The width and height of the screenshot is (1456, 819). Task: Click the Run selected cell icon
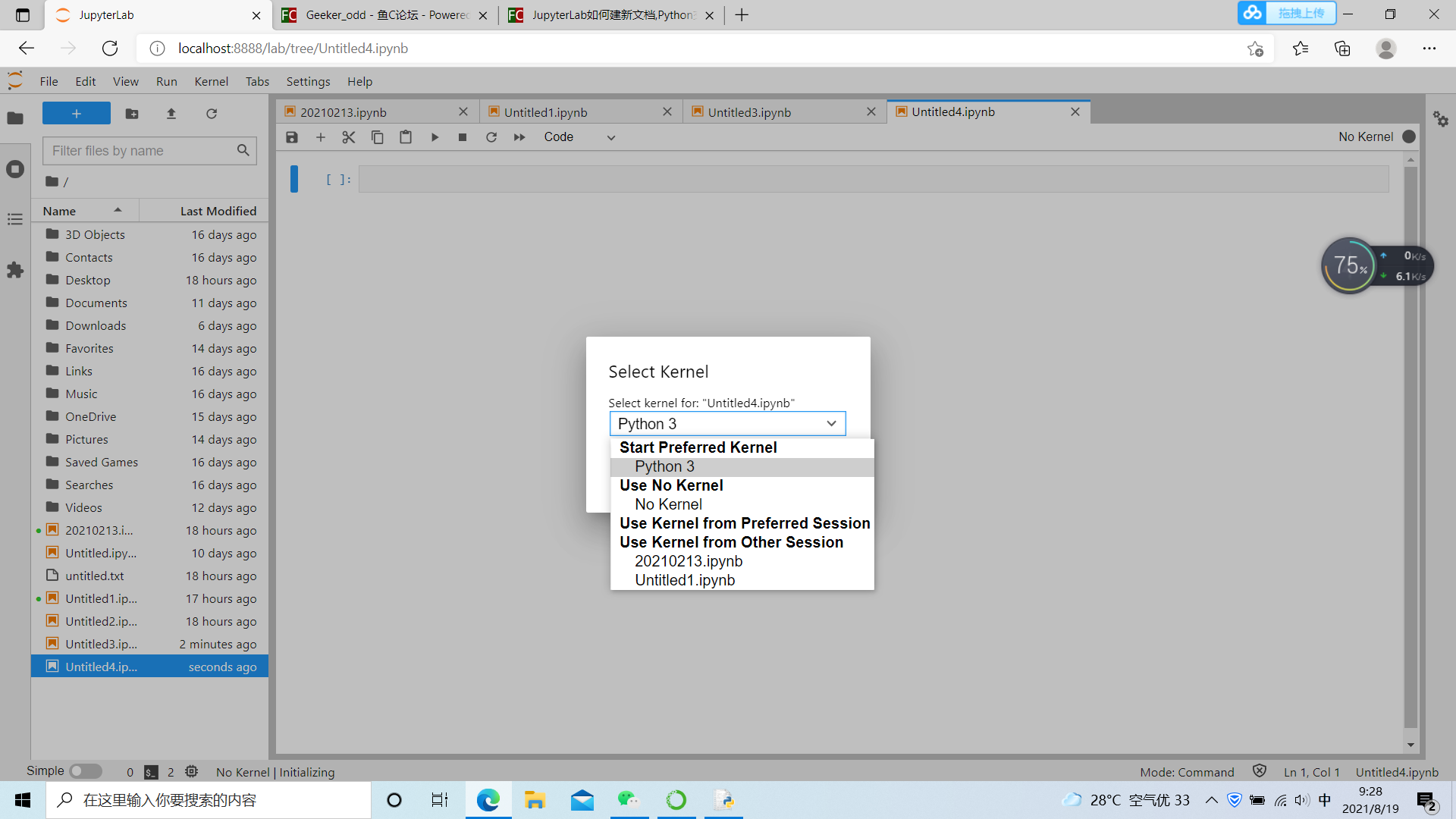434,137
